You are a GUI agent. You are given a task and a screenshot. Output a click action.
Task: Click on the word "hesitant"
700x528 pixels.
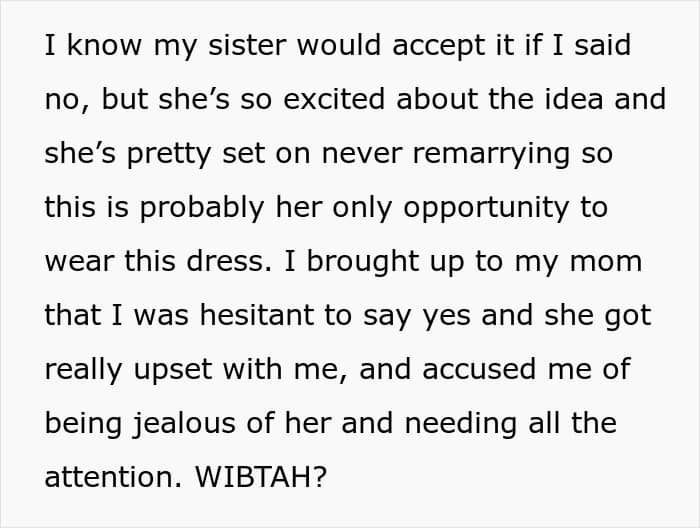[x=257, y=315]
